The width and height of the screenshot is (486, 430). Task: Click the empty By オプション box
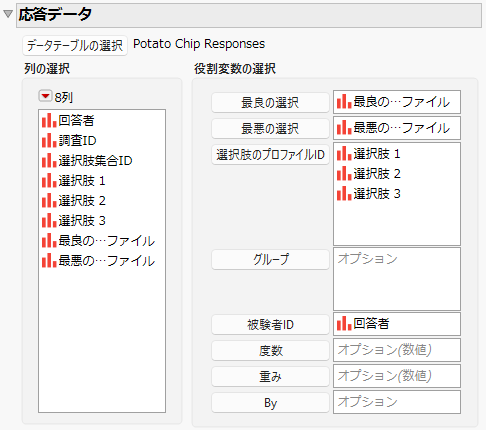(x=397, y=402)
